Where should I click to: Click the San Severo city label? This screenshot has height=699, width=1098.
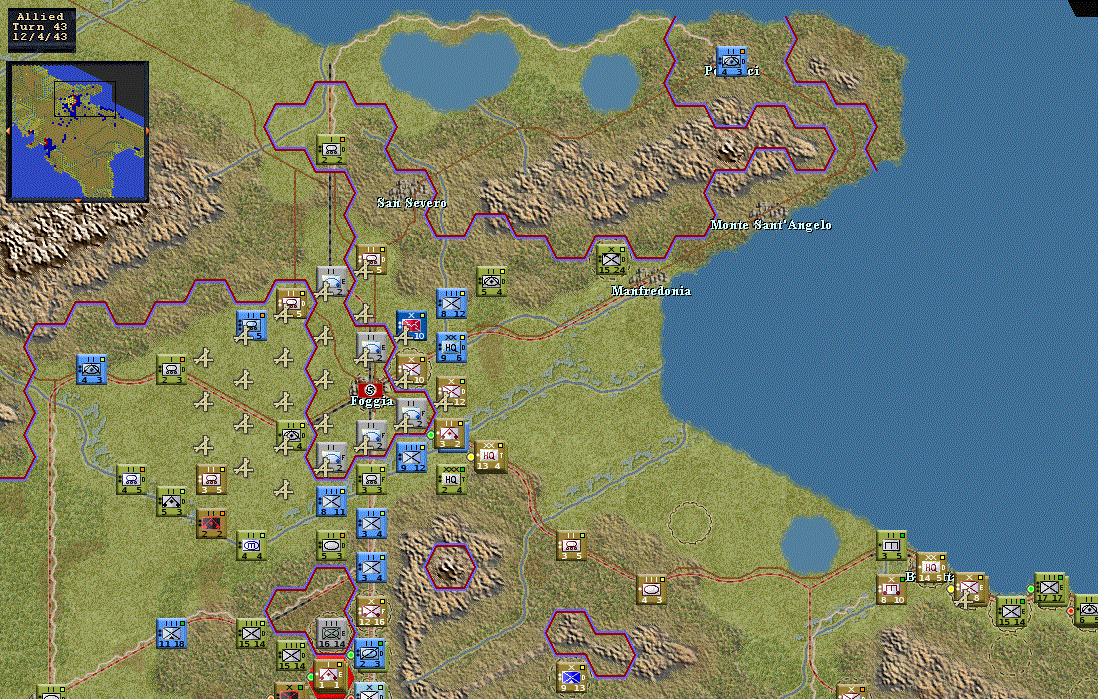point(412,202)
